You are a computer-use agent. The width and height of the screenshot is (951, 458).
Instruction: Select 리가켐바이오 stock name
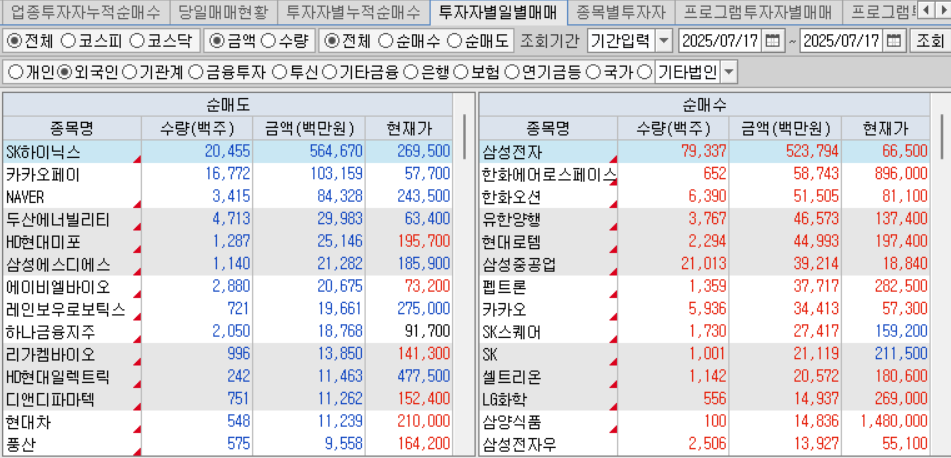pyautogui.click(x=50, y=354)
